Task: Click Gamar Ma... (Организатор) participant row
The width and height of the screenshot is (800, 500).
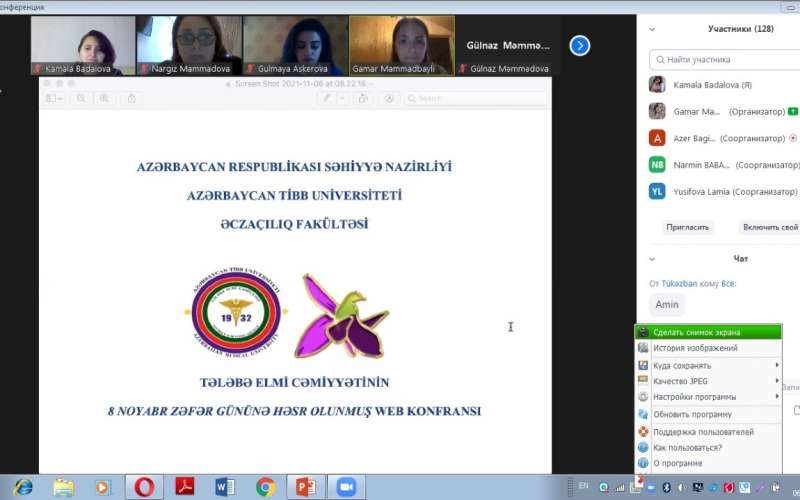Action: point(723,111)
